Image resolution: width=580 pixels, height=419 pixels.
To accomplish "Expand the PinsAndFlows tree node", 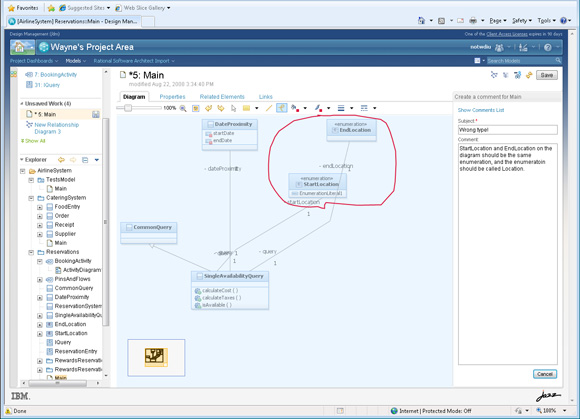I will pos(40,280).
